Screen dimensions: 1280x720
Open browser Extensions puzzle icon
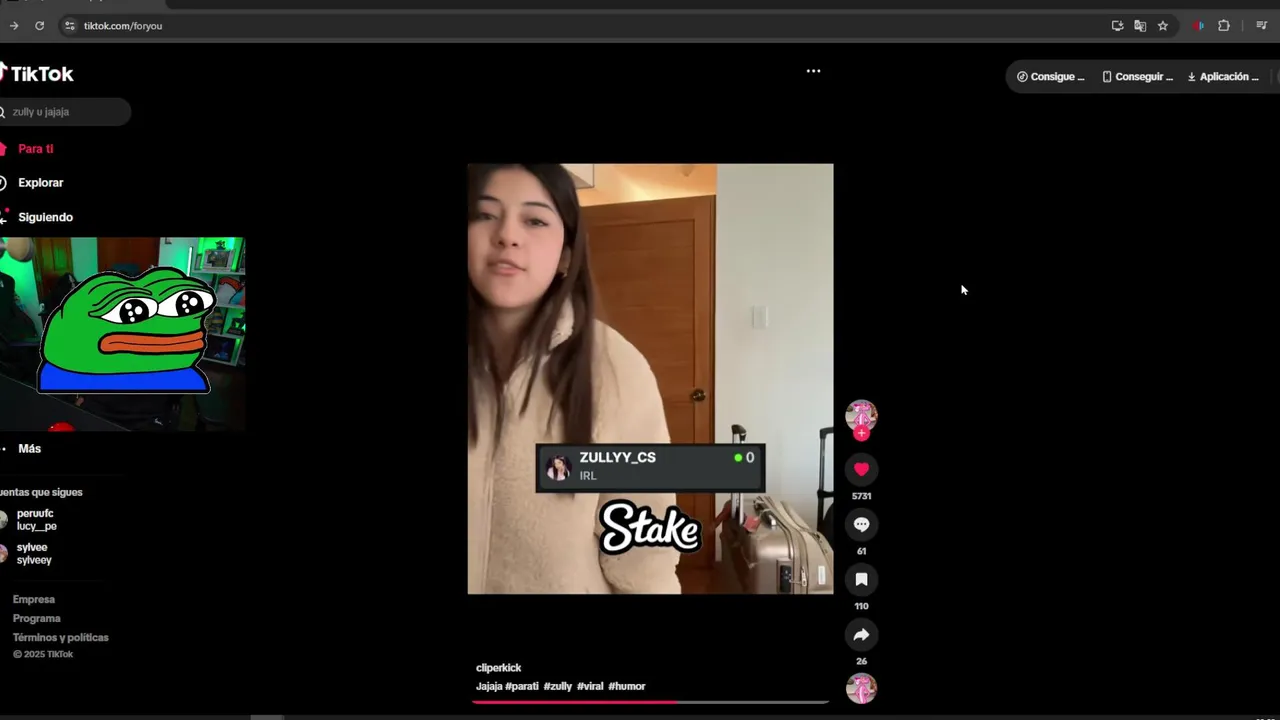[x=1224, y=26]
